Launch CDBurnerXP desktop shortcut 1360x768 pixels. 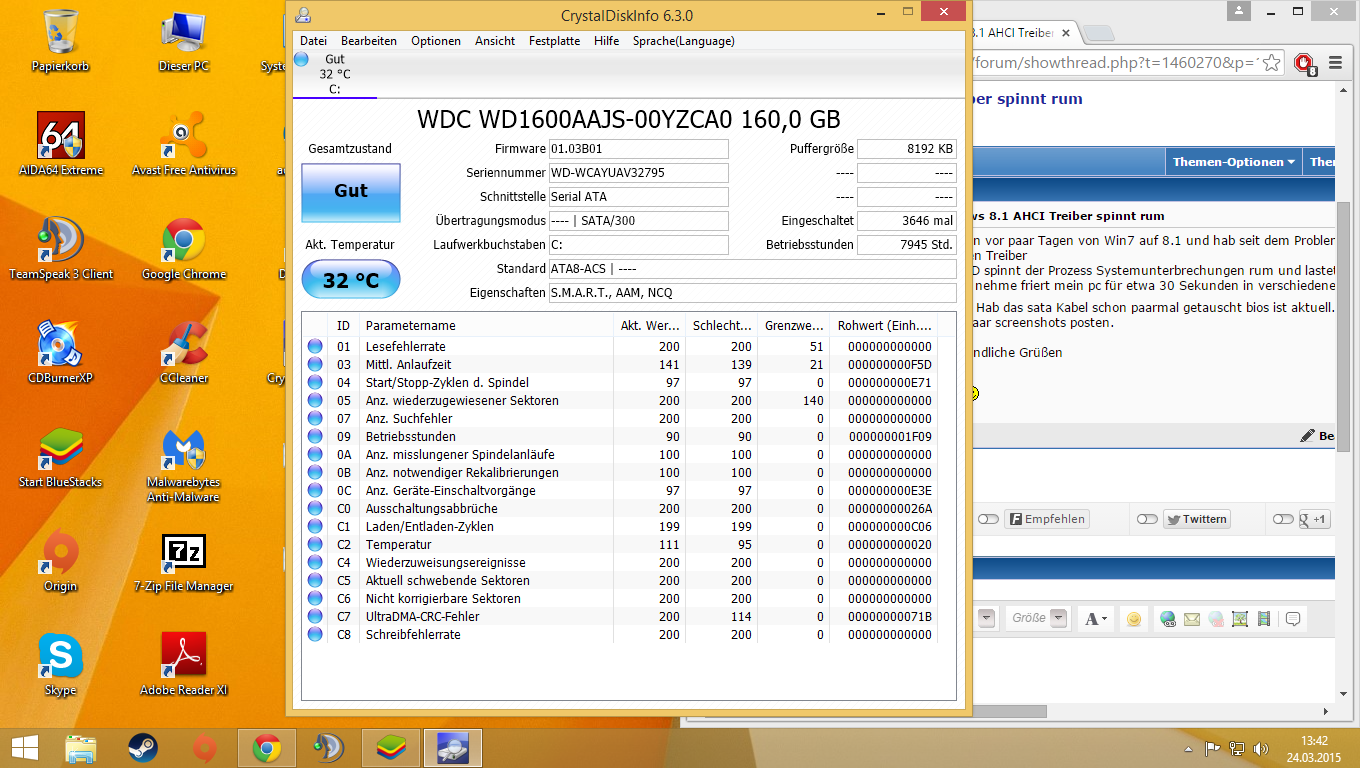(61, 351)
